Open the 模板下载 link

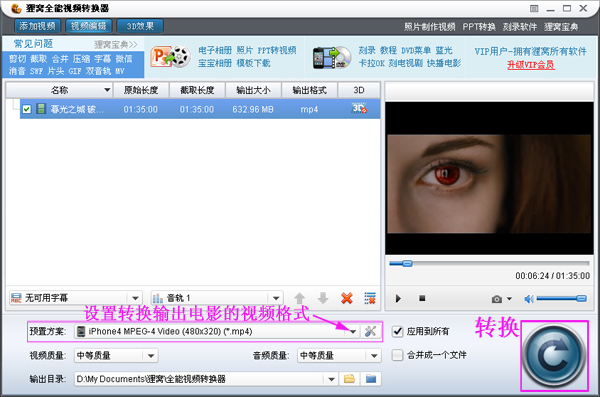click(253, 63)
